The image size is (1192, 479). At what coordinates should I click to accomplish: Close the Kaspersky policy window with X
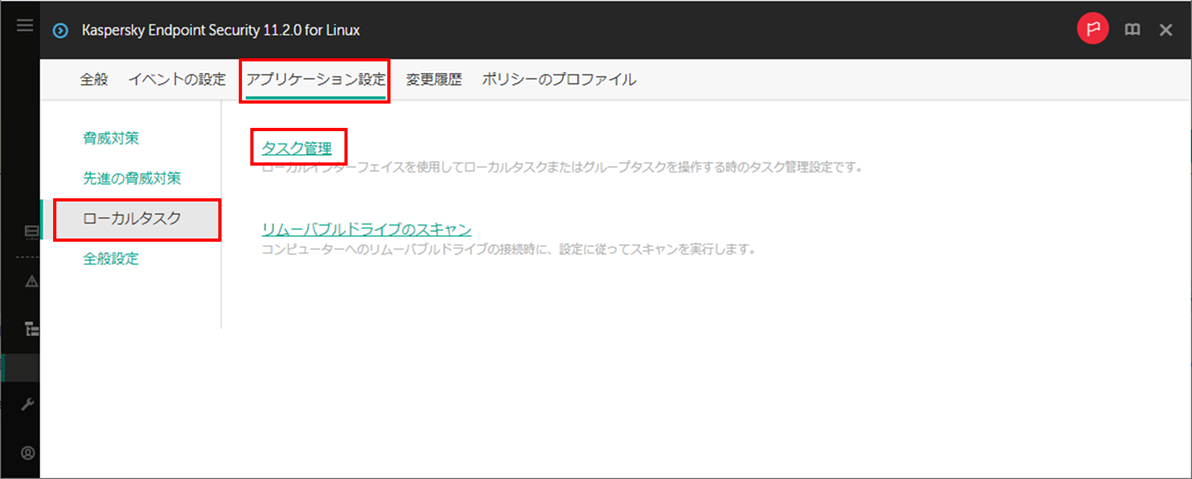tap(1165, 30)
